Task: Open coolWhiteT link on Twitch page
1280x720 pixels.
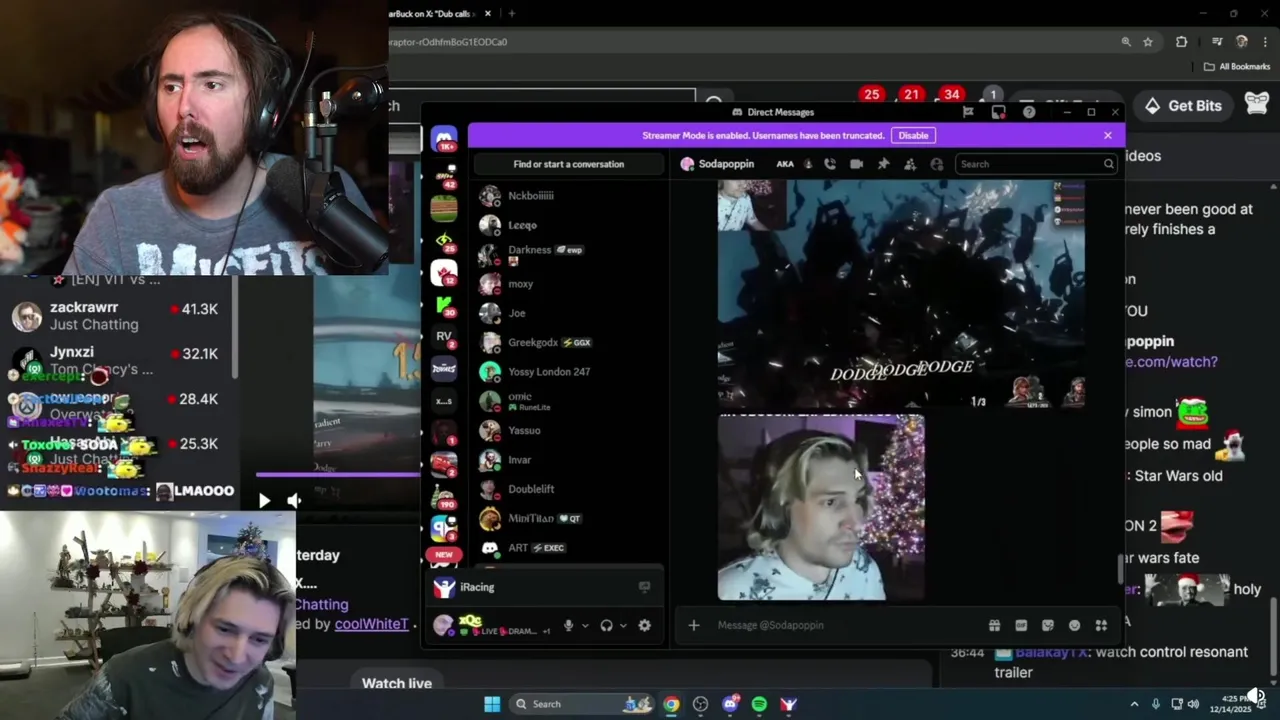Action: [372, 623]
